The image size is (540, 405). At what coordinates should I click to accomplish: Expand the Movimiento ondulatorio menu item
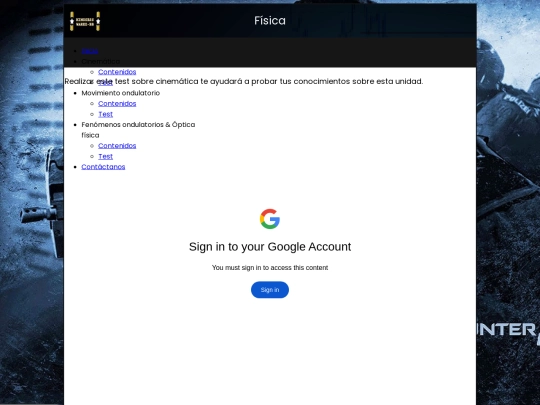pos(121,93)
